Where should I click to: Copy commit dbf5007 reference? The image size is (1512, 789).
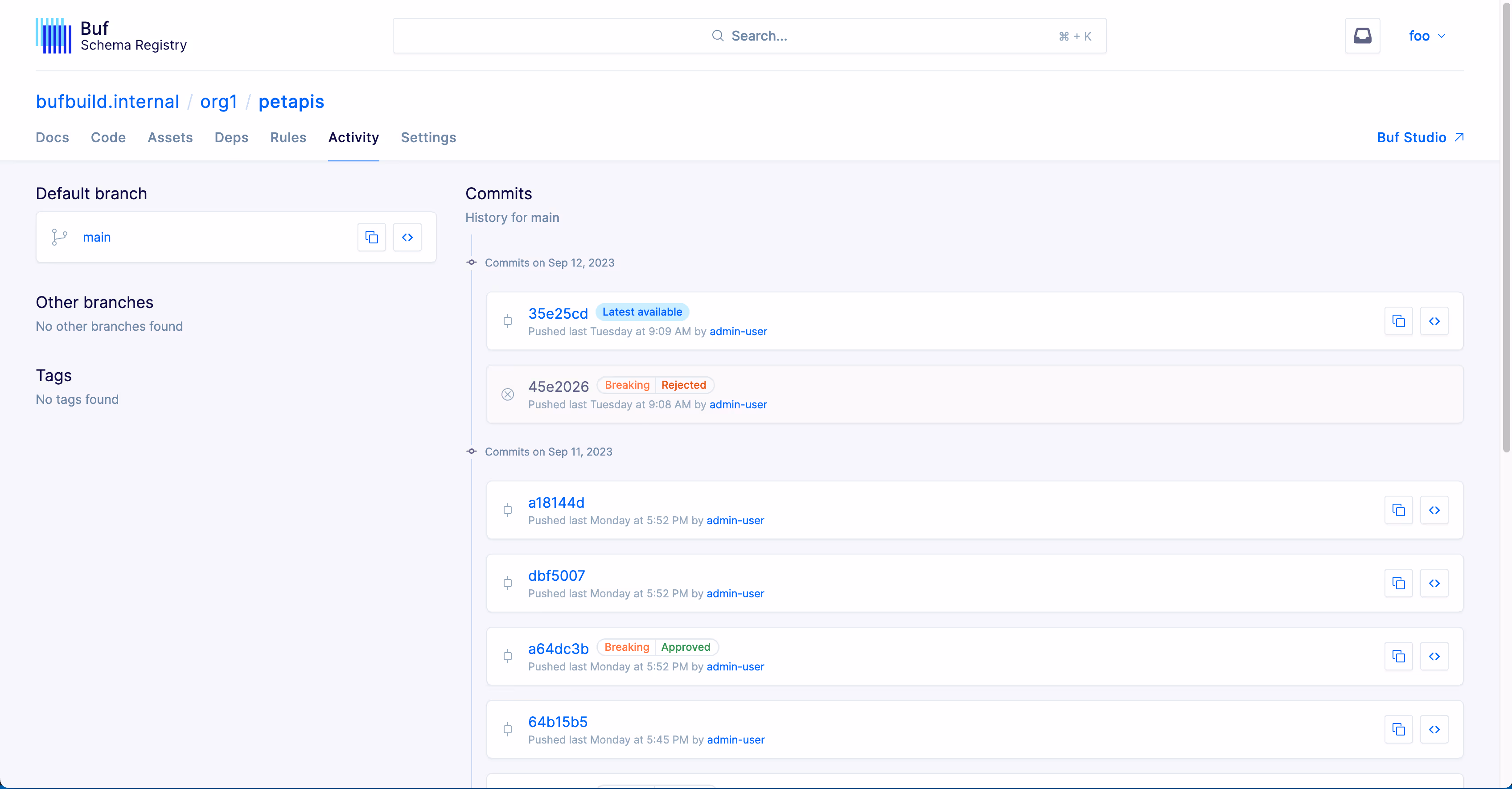point(1399,583)
